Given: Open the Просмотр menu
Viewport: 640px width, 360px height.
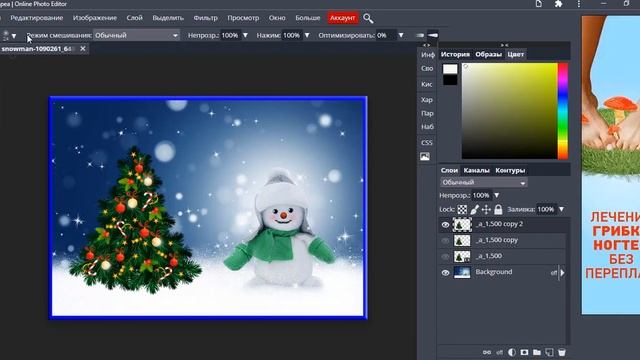Looking at the screenshot, I should [243, 18].
